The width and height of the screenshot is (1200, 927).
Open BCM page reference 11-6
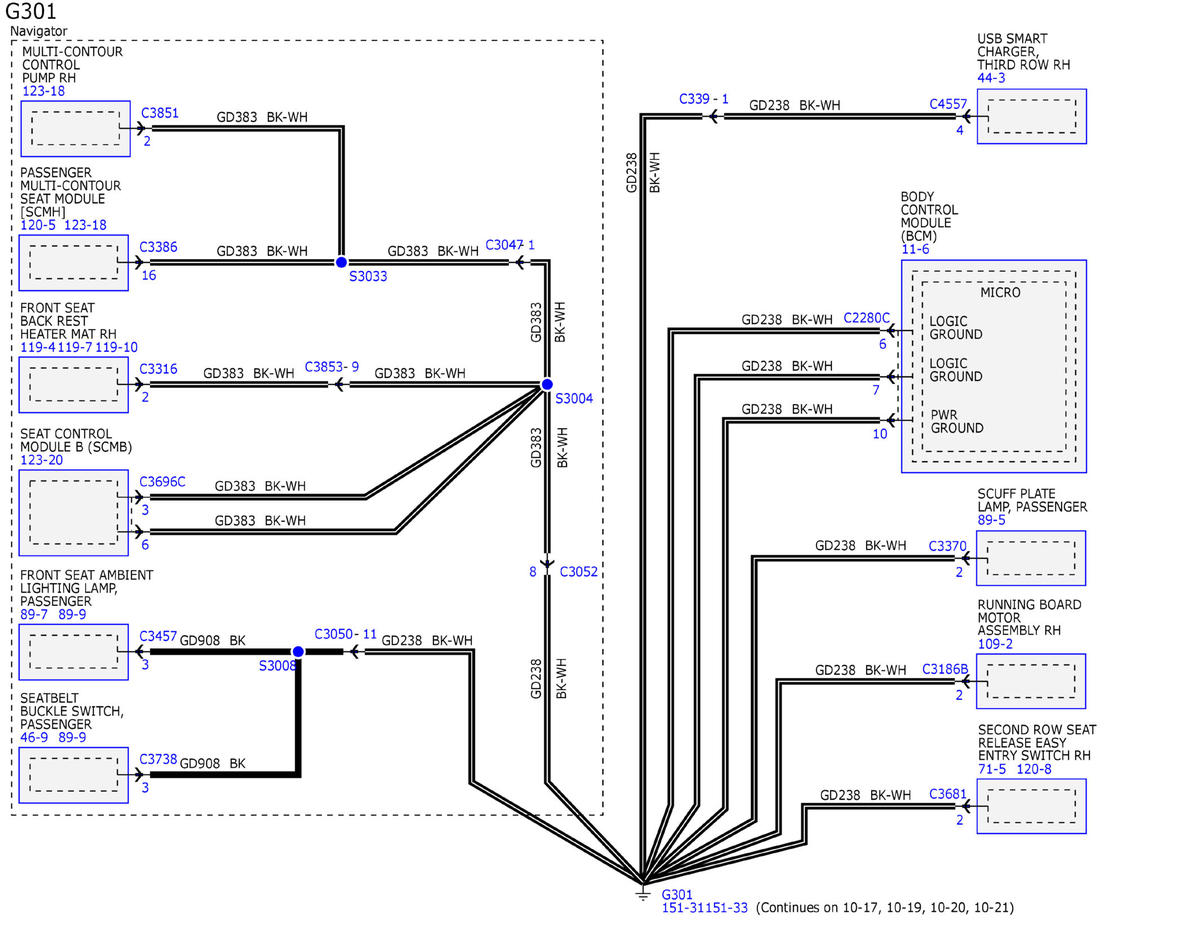[x=915, y=249]
